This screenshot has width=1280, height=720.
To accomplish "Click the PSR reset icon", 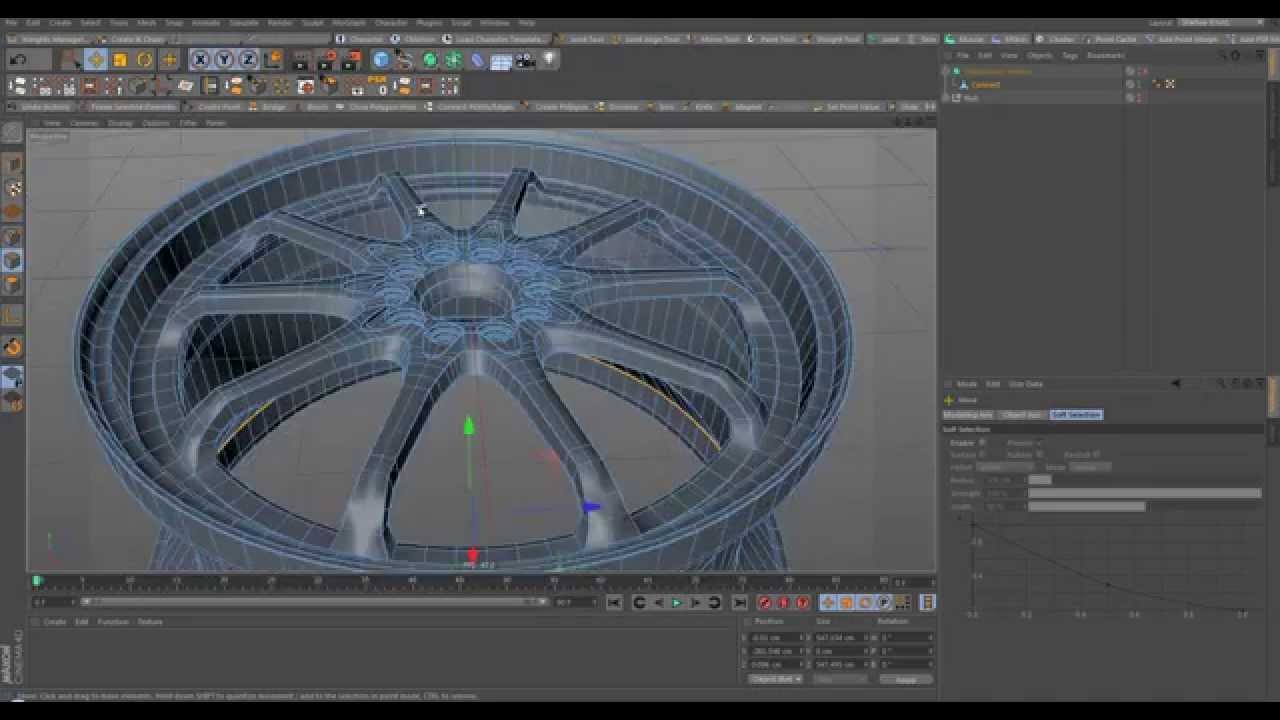I will 378,87.
